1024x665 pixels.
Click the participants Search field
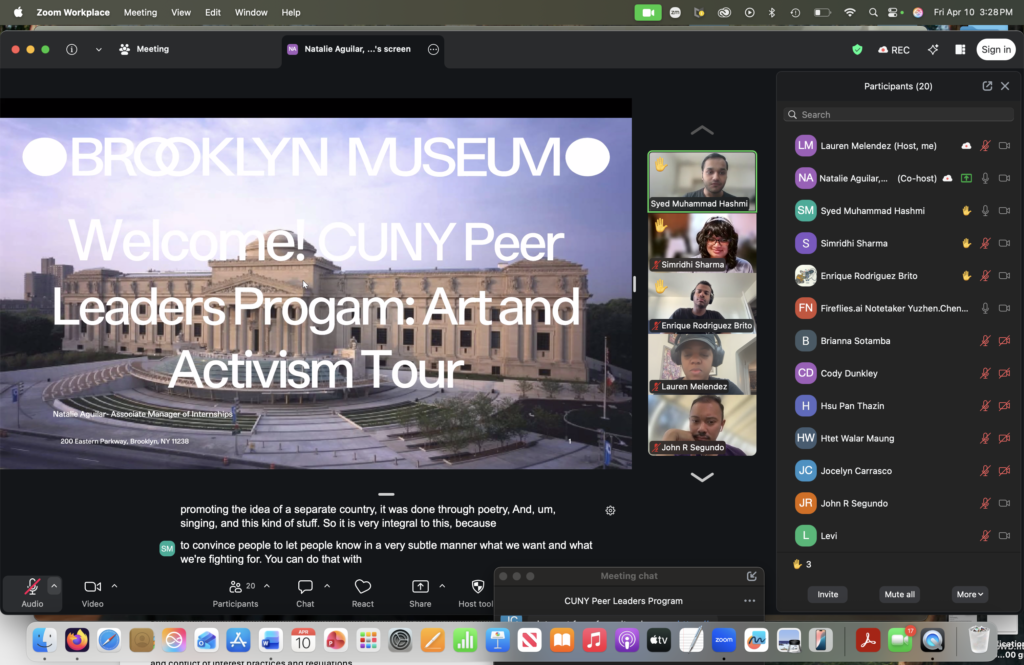click(898, 114)
